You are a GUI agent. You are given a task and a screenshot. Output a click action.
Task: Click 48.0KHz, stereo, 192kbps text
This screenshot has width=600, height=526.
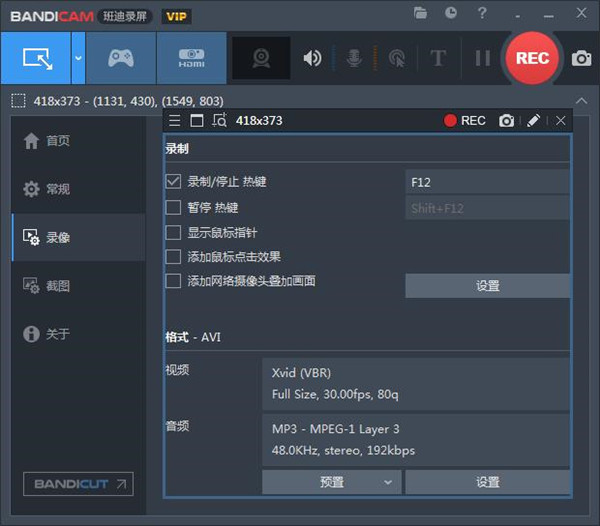(343, 451)
